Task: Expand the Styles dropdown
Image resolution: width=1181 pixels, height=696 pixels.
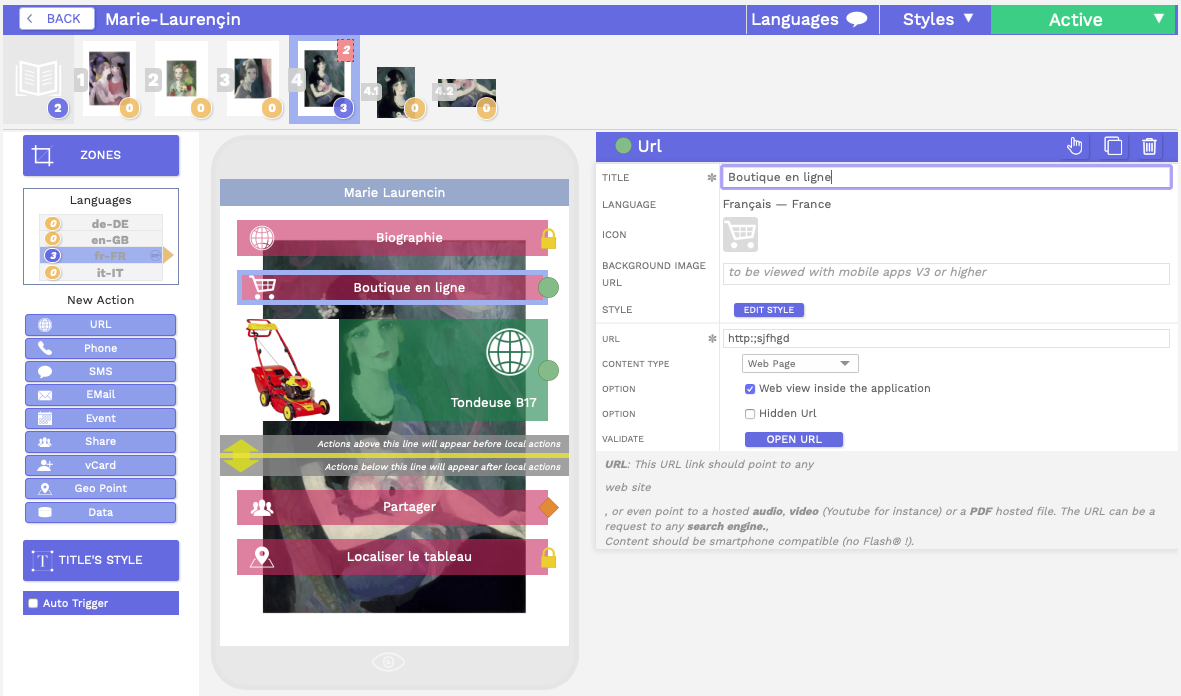Action: coord(936,20)
